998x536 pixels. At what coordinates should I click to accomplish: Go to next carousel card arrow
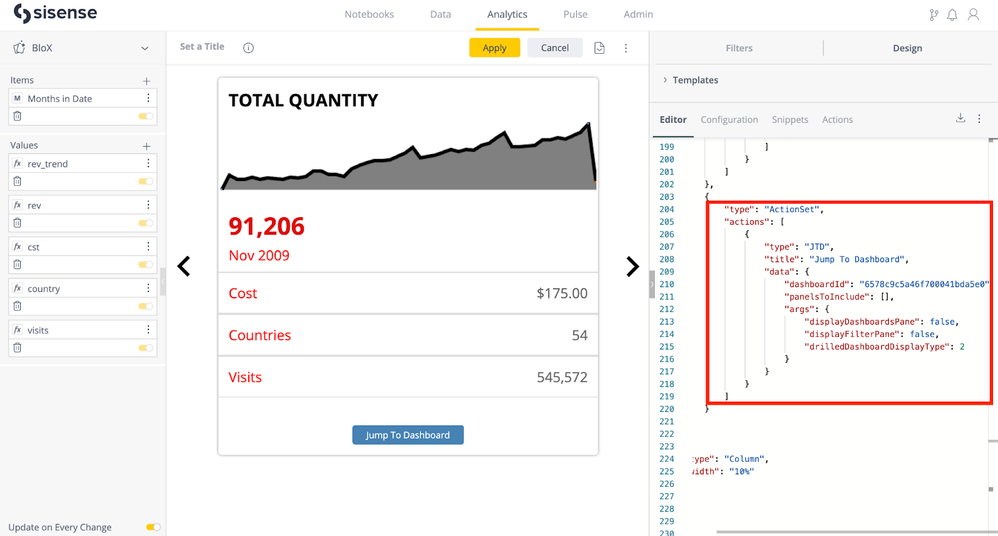tap(632, 266)
